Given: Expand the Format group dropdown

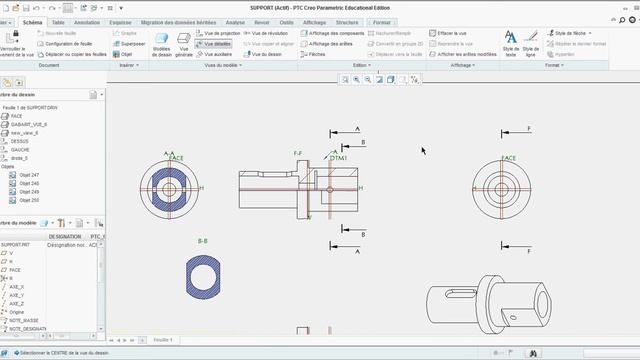Looking at the screenshot, I should [554, 65].
